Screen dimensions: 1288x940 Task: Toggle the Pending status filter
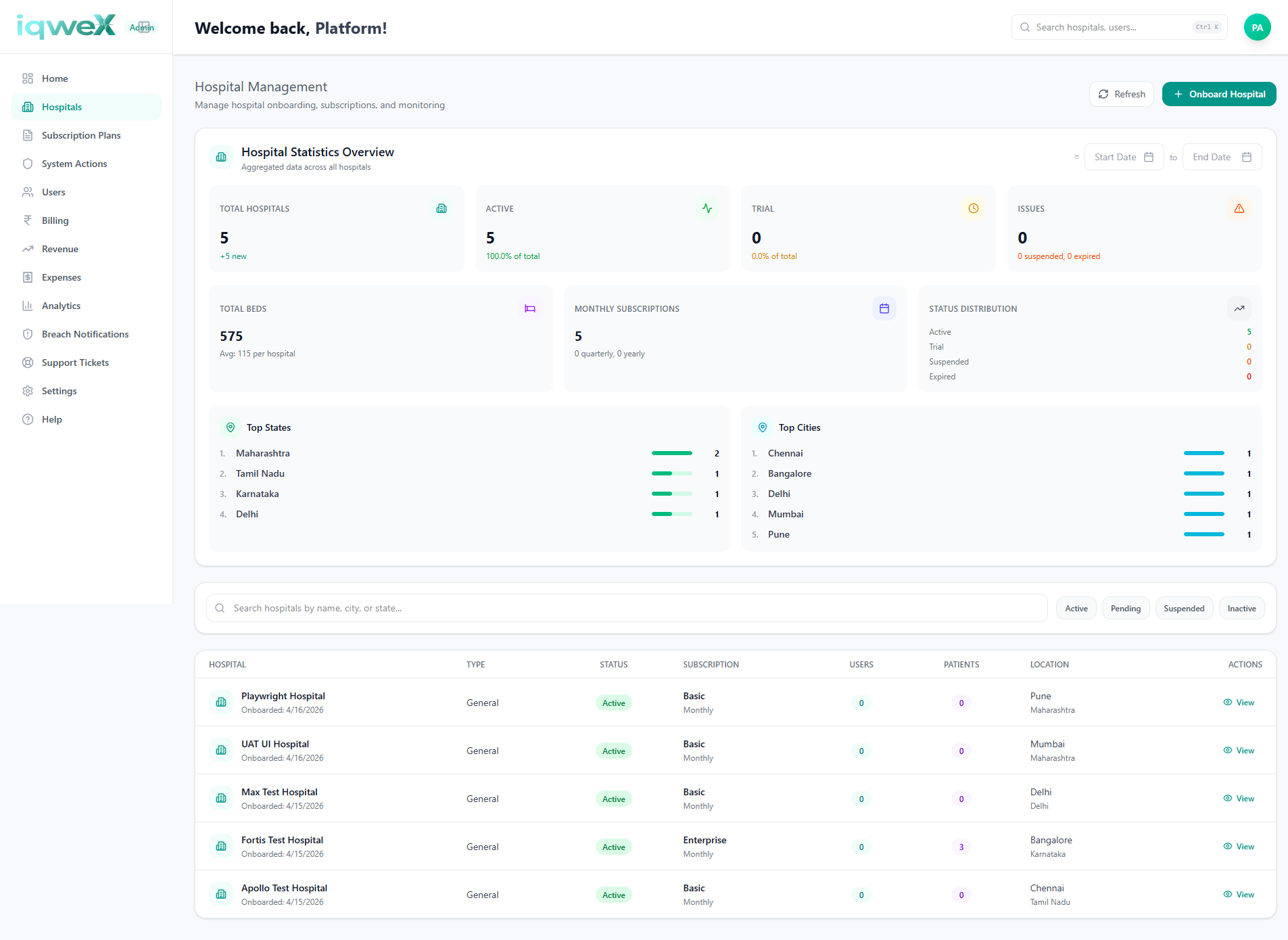point(1126,609)
